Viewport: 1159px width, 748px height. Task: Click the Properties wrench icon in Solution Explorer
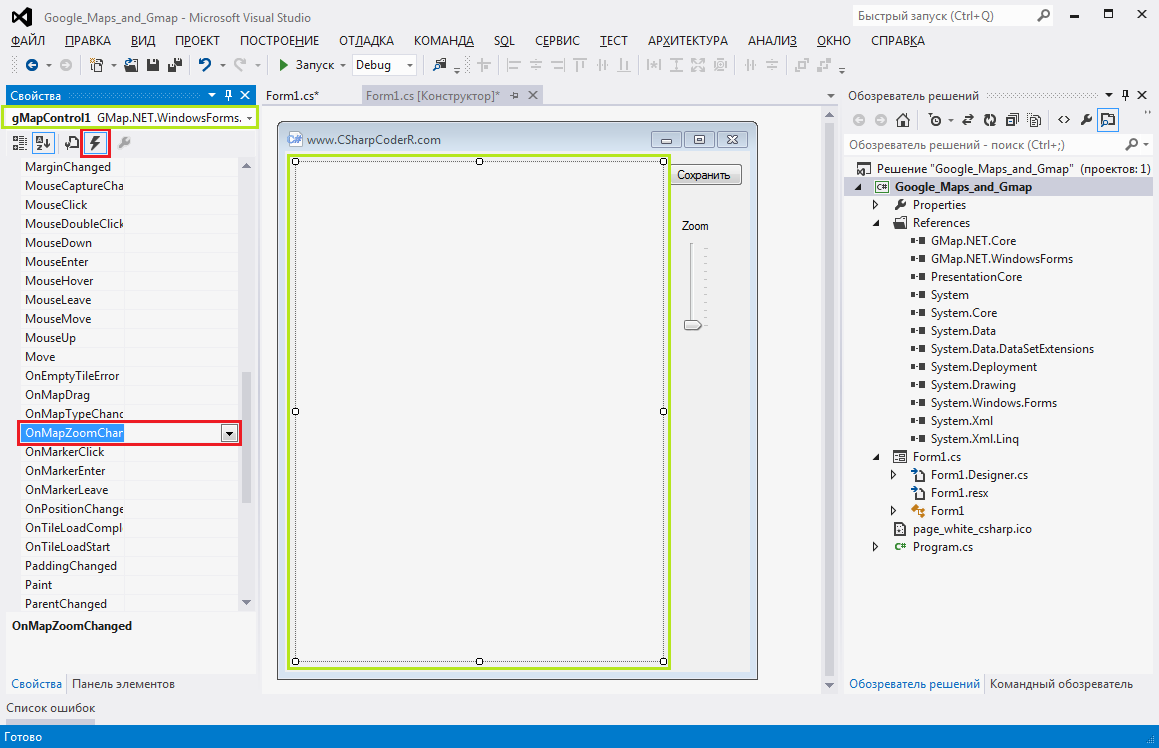1086,119
